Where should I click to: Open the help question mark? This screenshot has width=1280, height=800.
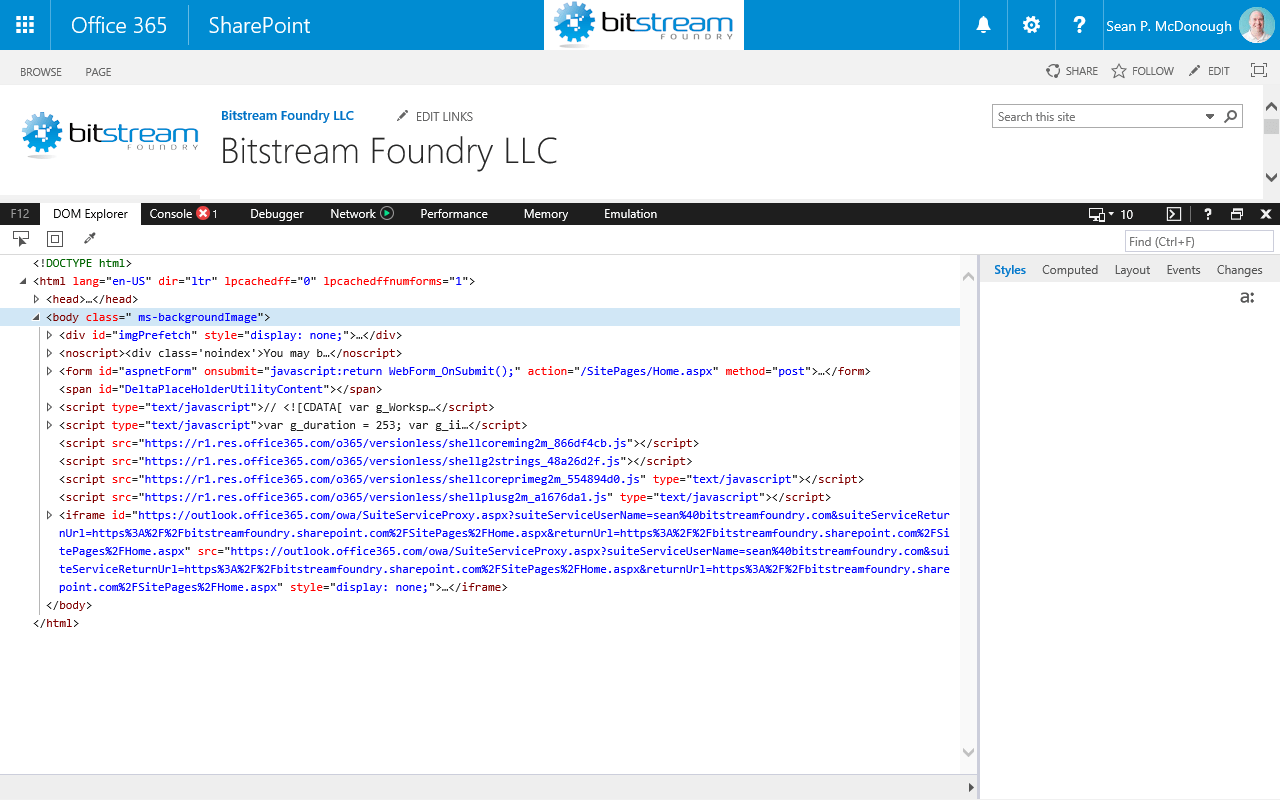coord(1079,25)
